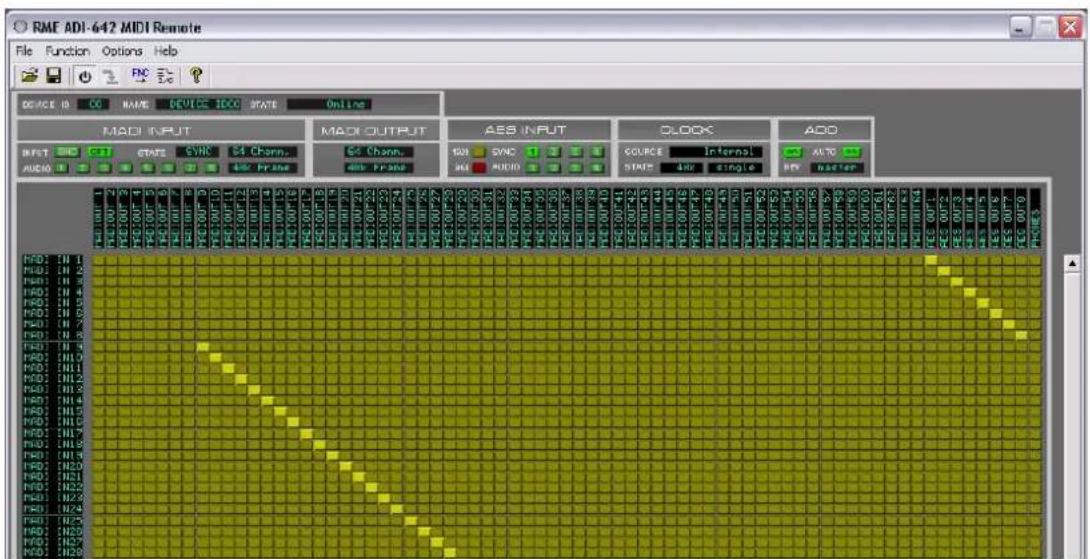Click highlighted routing cell in MADI IN 16 row
The width and height of the screenshot is (1090, 559).
point(293,422)
